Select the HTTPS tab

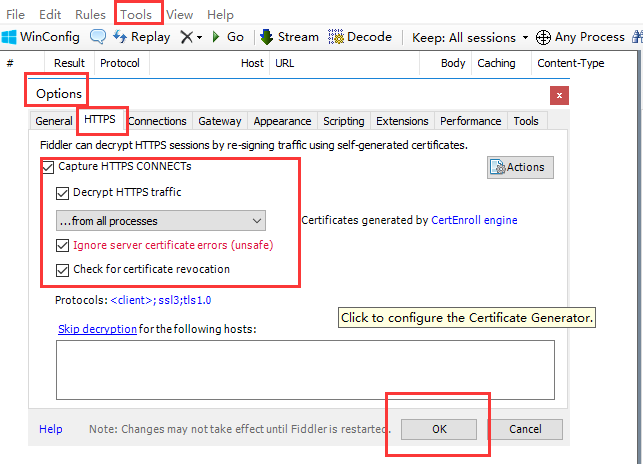pos(100,119)
